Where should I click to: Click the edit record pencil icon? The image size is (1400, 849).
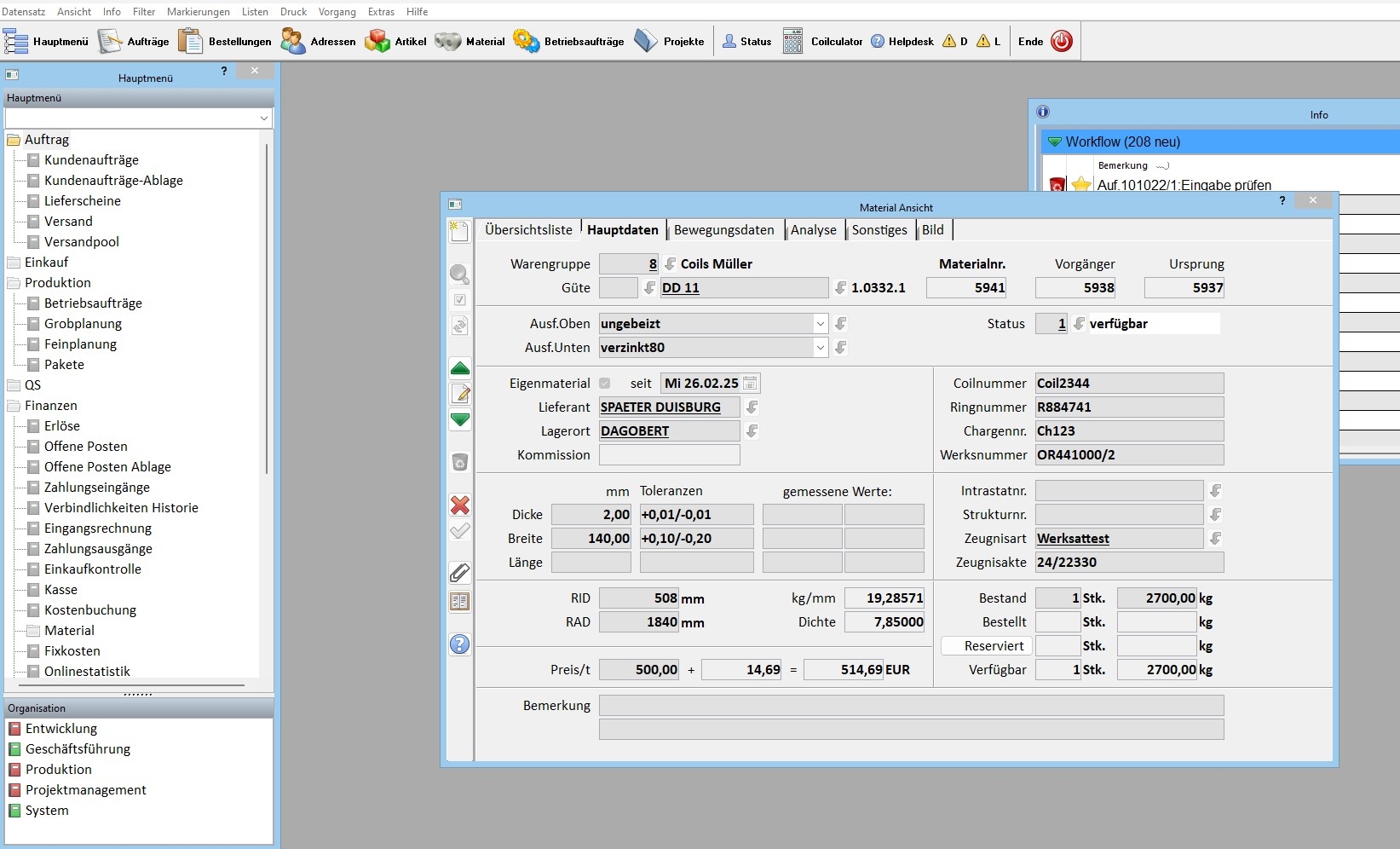pyautogui.click(x=460, y=394)
